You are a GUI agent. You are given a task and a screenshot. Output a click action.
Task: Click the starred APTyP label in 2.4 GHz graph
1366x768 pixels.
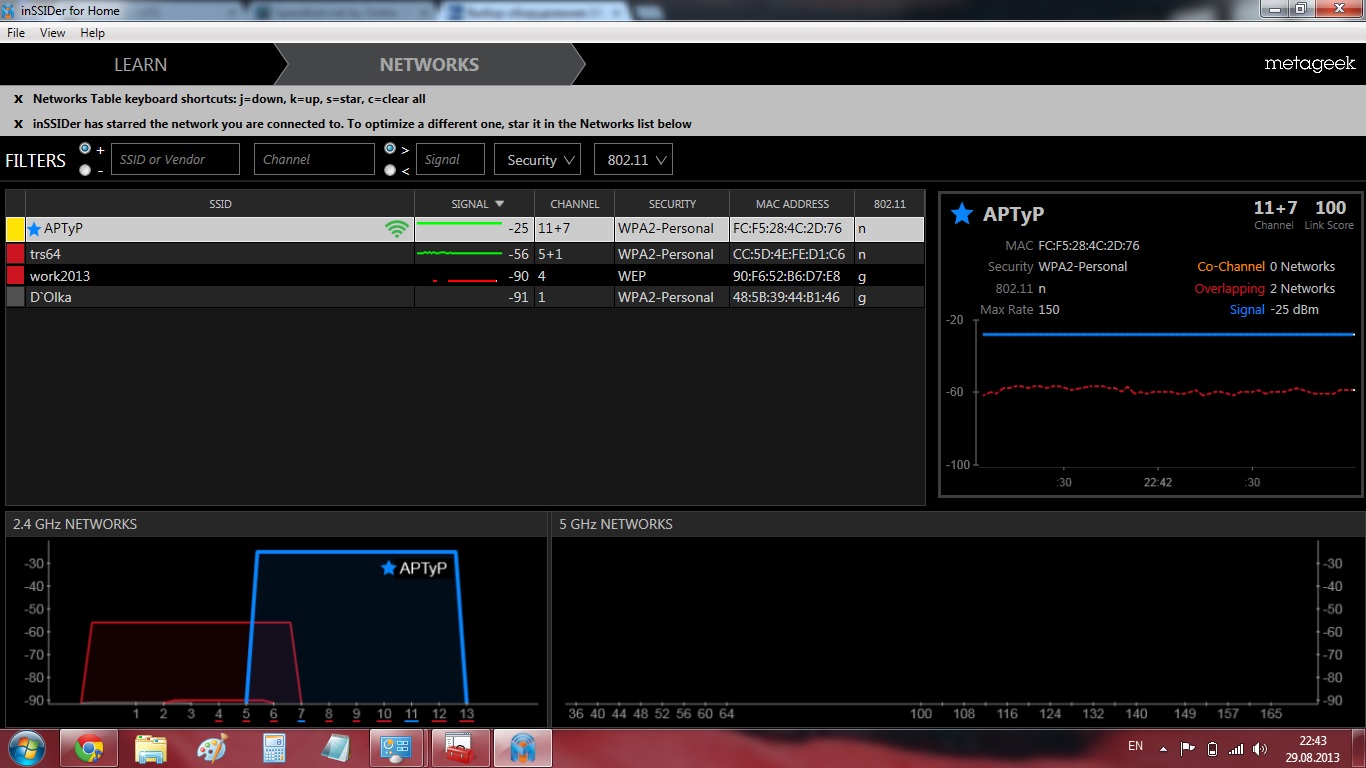point(413,568)
